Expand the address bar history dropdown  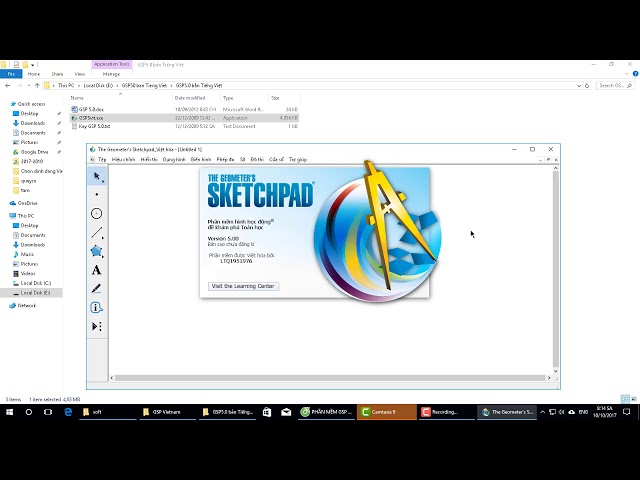click(579, 86)
